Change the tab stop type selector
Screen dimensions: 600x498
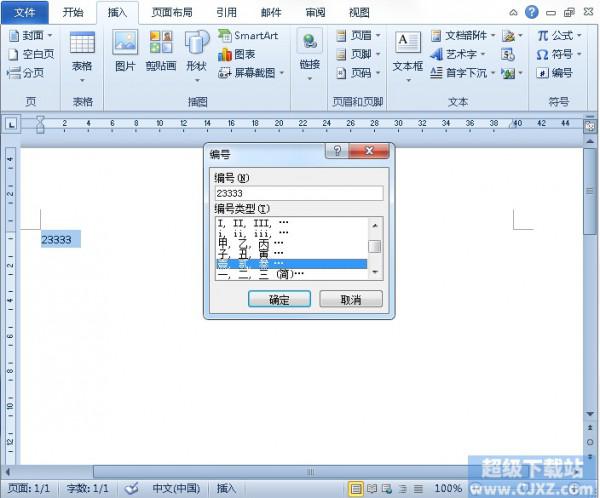[11, 124]
